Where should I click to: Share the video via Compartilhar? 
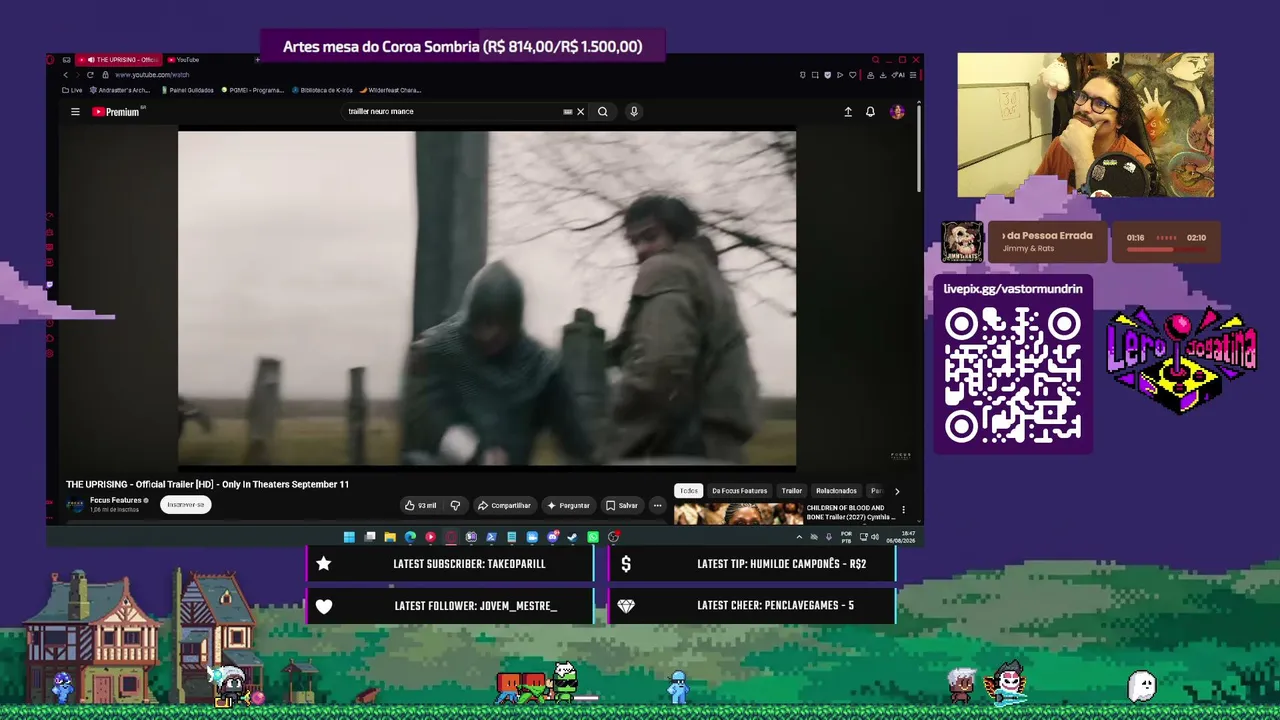(504, 505)
